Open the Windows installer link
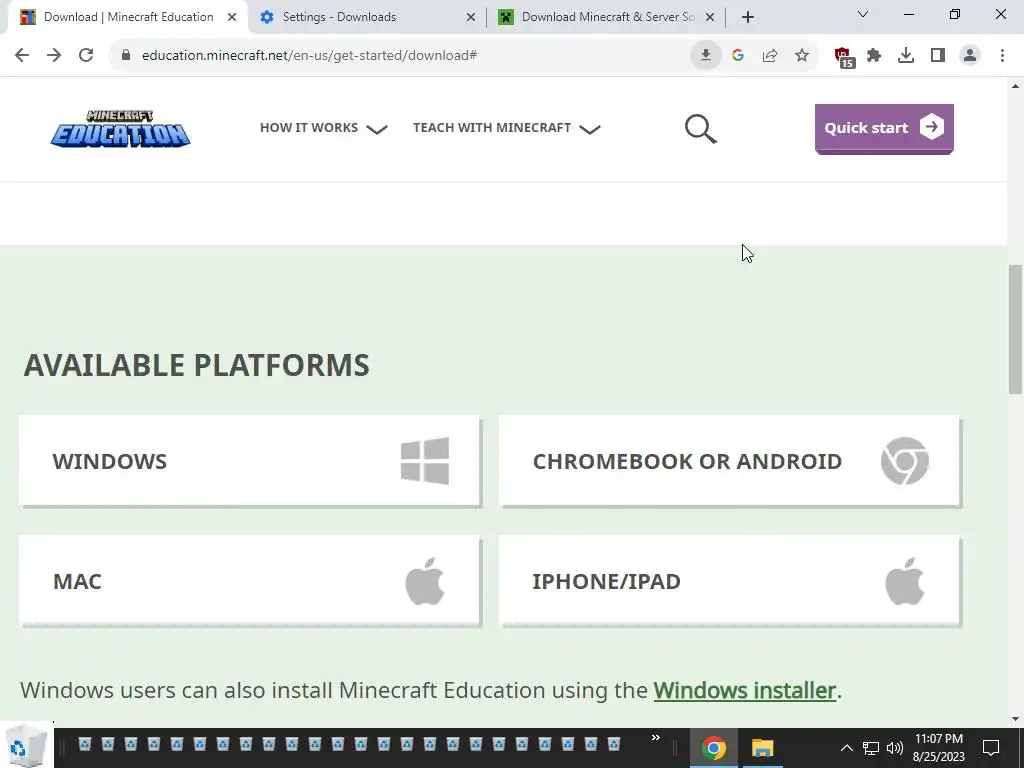The width and height of the screenshot is (1024, 768). pos(744,690)
